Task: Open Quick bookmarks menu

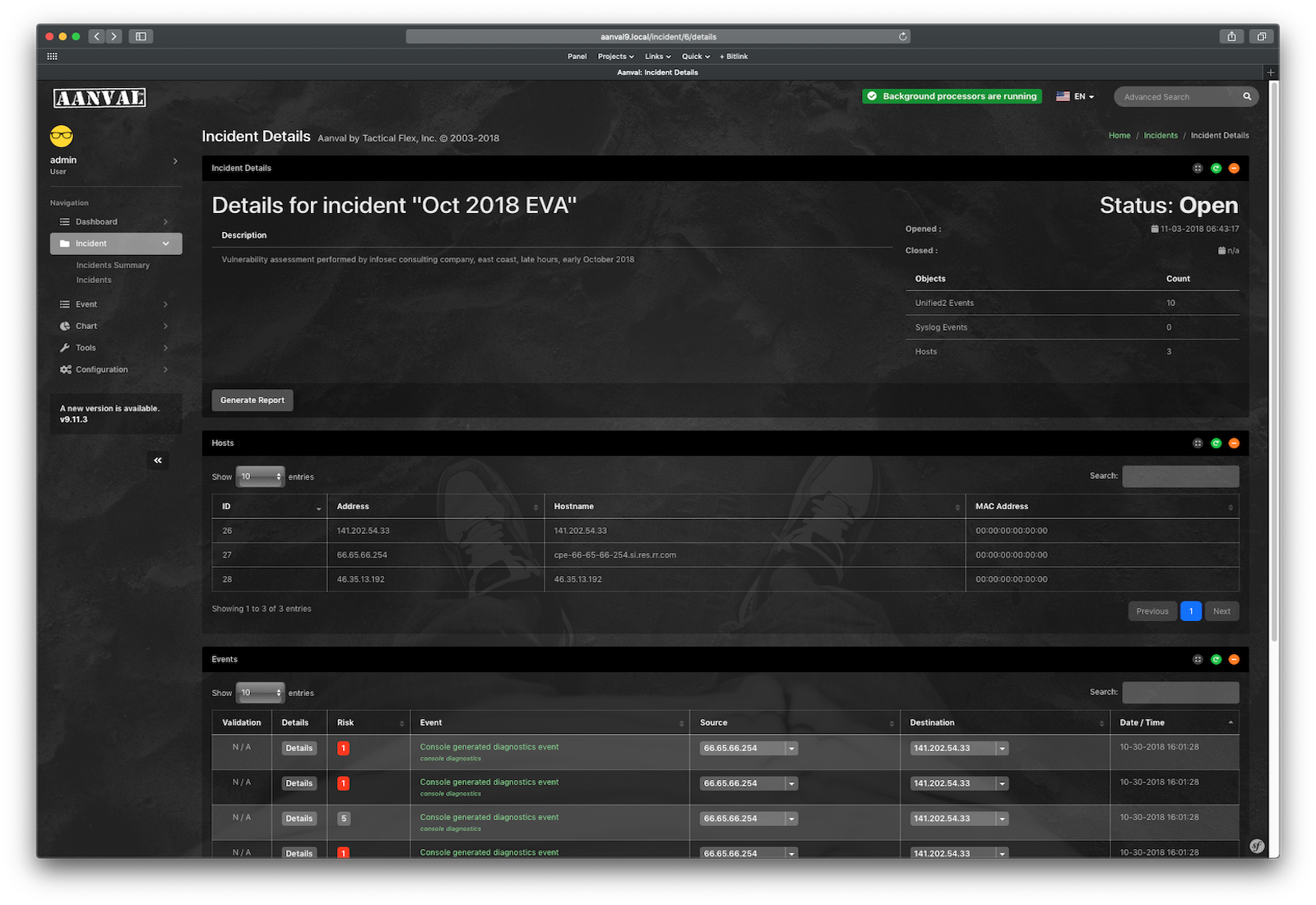Action: pos(696,56)
